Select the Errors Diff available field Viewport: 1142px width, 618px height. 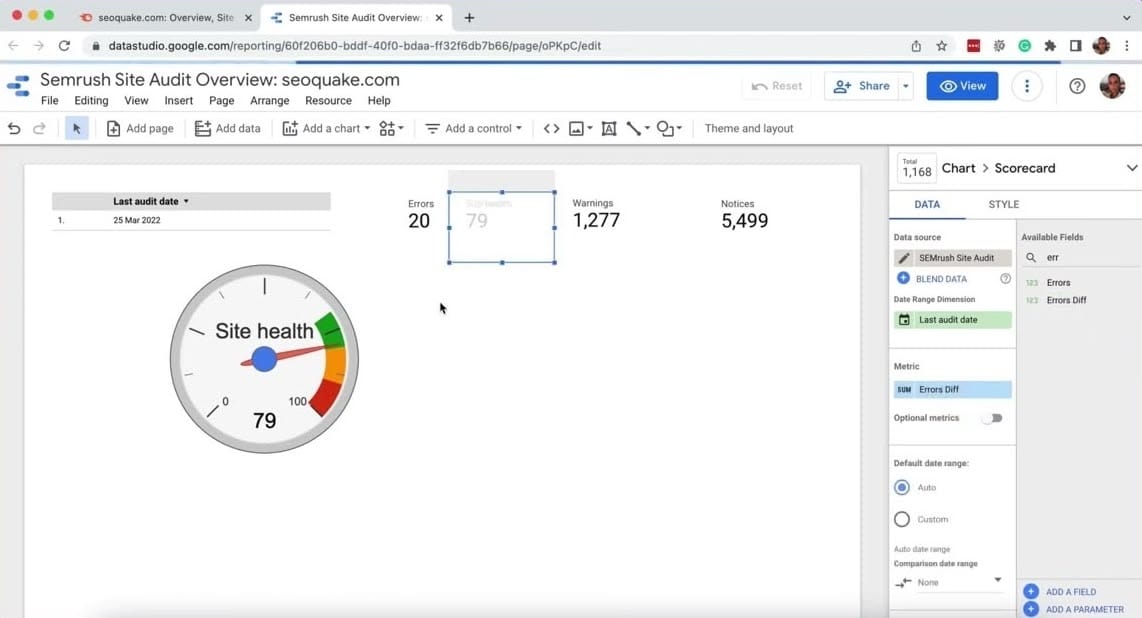(1066, 300)
